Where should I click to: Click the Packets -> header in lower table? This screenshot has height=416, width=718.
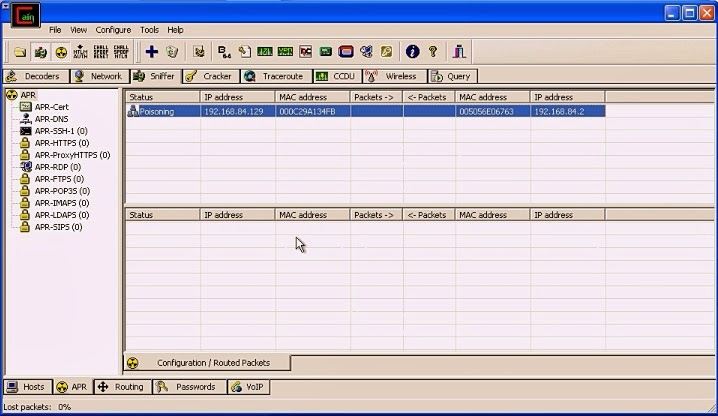[376, 215]
